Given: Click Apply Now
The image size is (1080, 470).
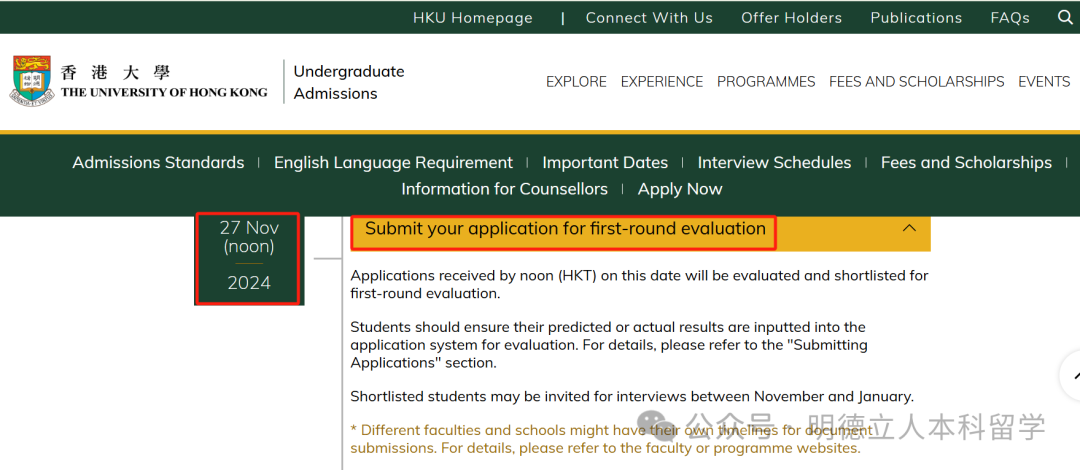Looking at the screenshot, I should coord(680,189).
